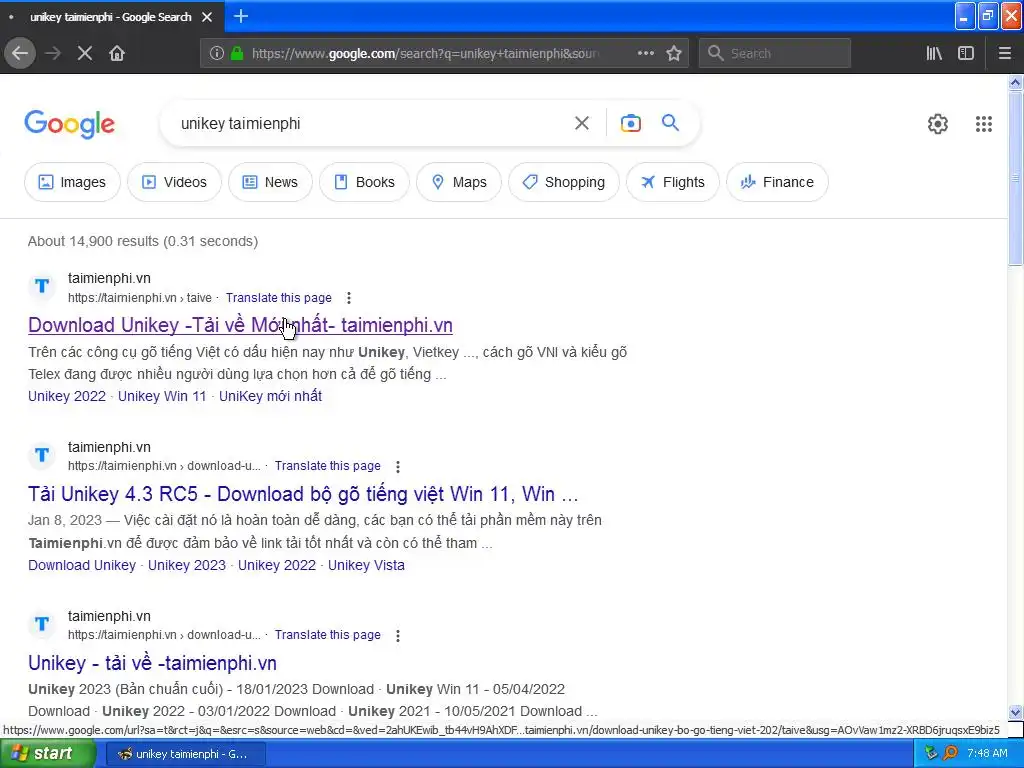Open Google quick settings gear icon

(x=938, y=123)
